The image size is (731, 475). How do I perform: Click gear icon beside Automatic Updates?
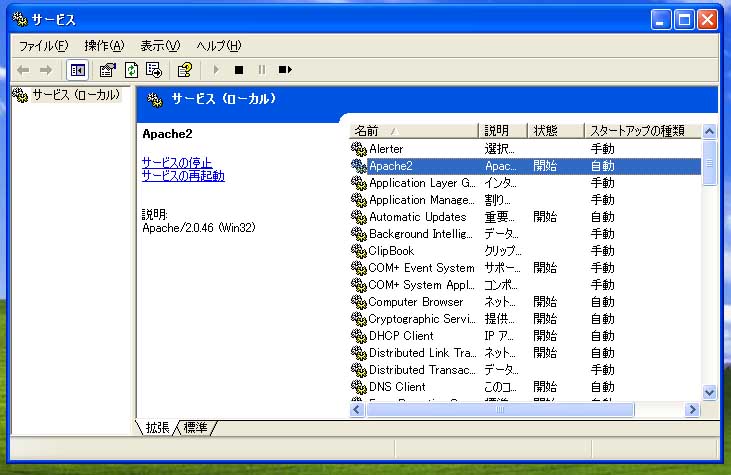pyautogui.click(x=359, y=217)
